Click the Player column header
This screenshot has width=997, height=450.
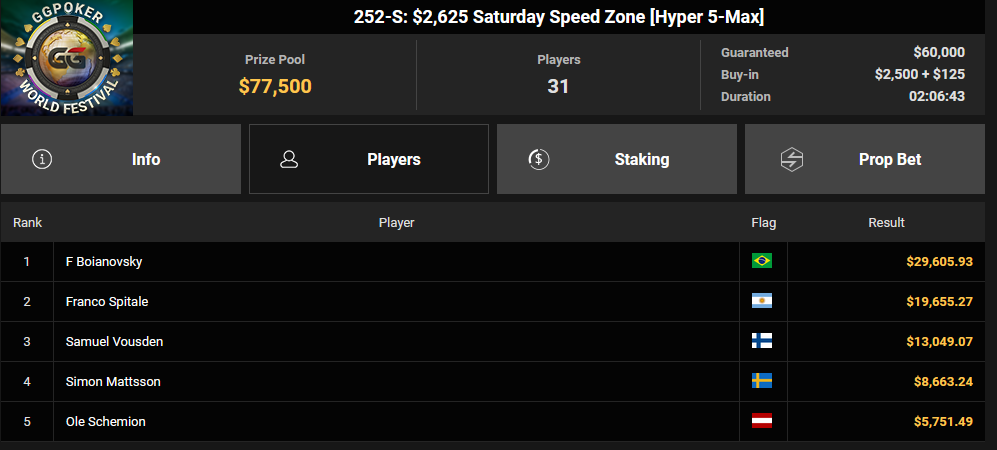tap(396, 222)
